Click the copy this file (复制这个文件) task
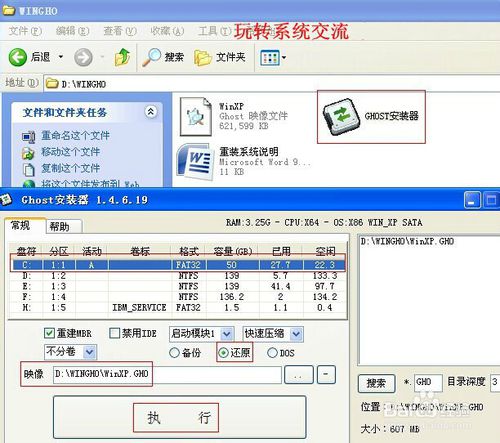The image size is (500, 443). coord(70,168)
